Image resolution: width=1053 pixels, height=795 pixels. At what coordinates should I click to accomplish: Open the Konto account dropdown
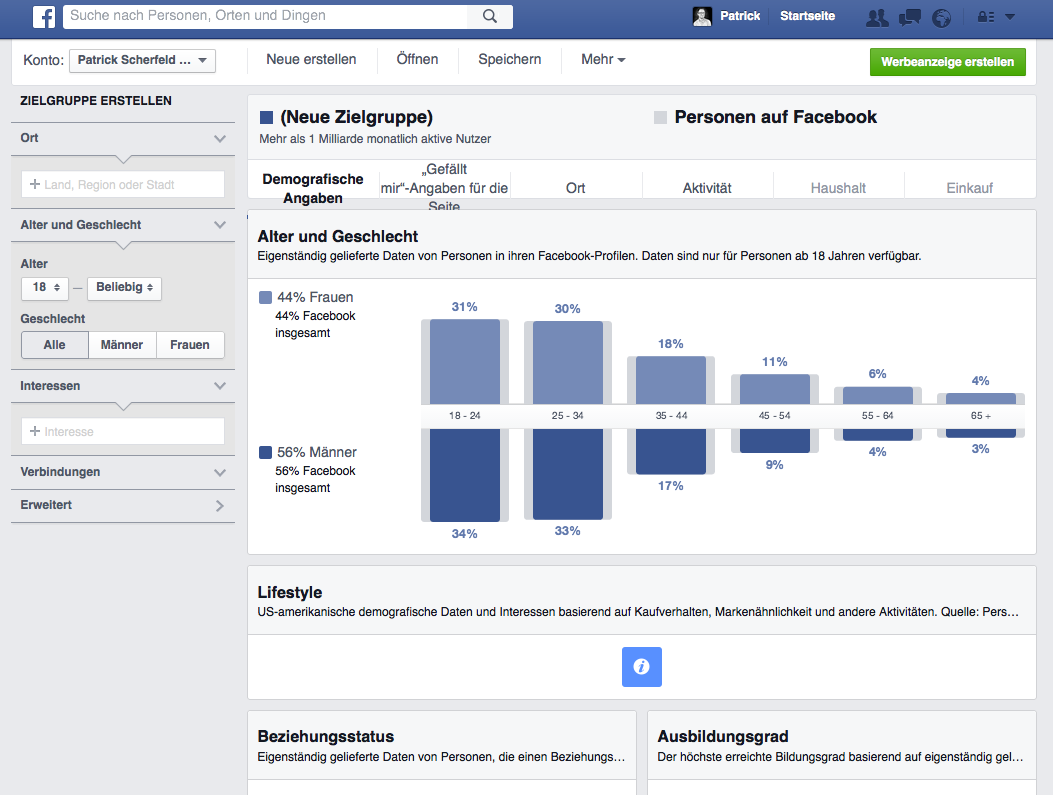tap(142, 61)
